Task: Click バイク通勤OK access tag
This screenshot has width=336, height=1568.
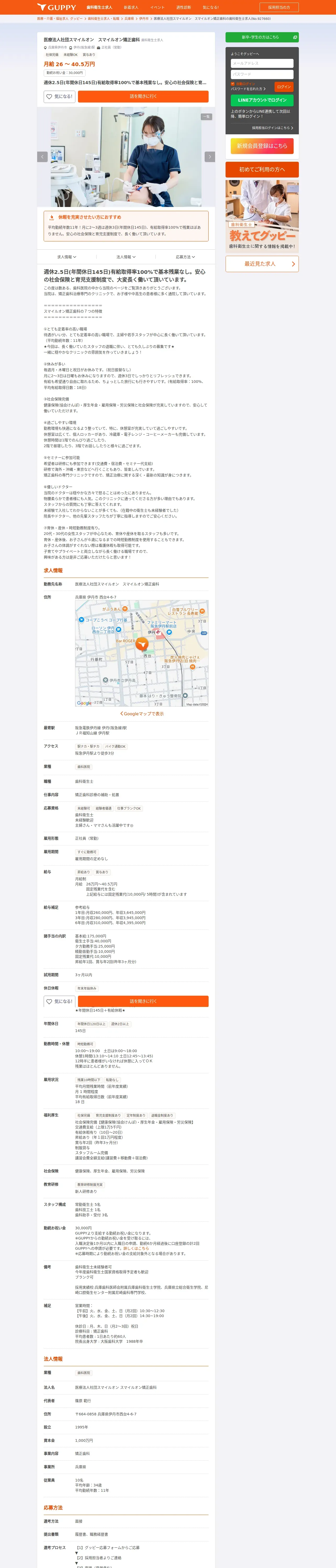Action: pos(115,746)
